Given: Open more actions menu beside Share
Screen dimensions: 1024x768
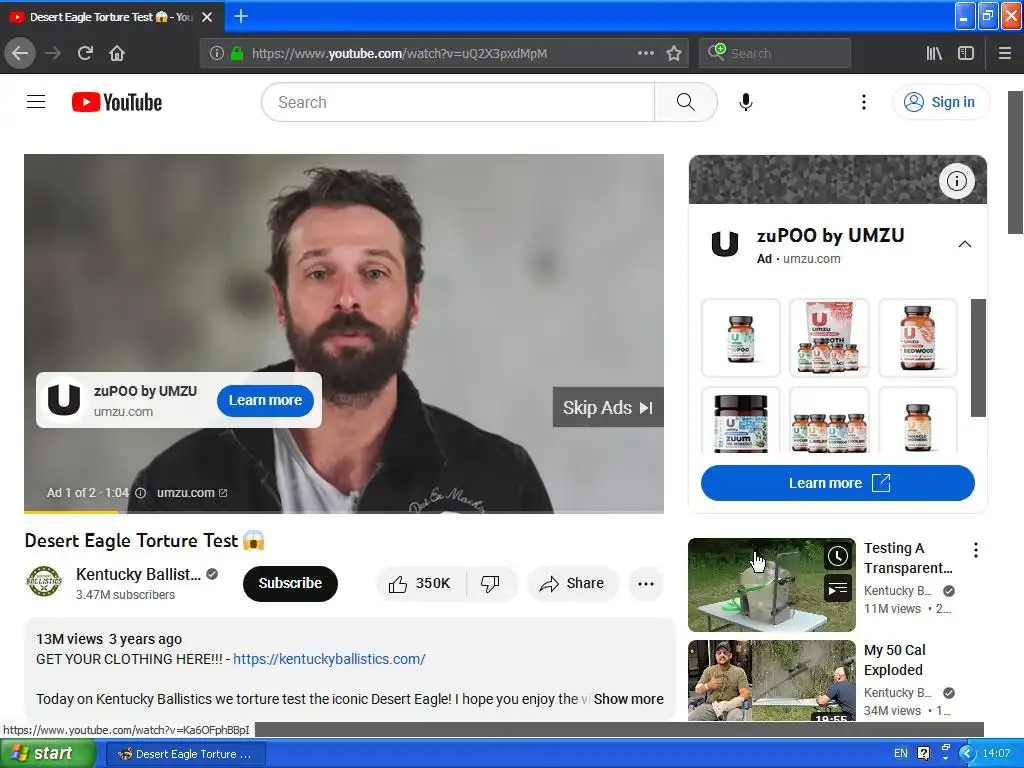Looking at the screenshot, I should pyautogui.click(x=645, y=583).
